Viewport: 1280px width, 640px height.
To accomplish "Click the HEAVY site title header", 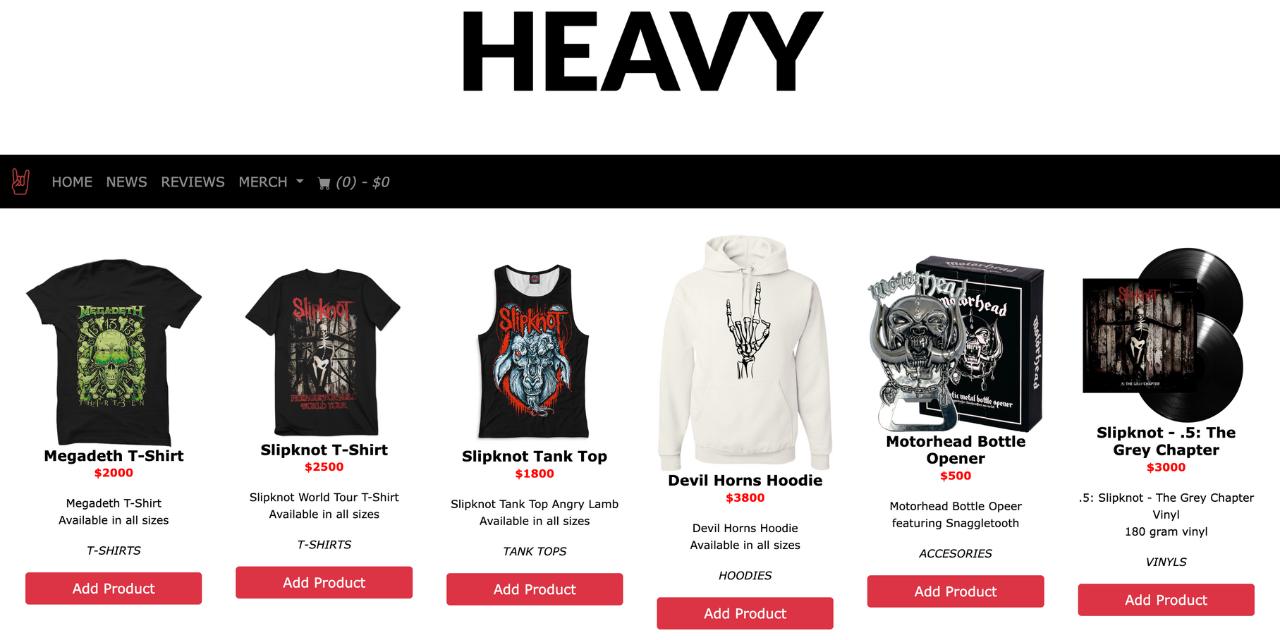I will click(x=641, y=52).
